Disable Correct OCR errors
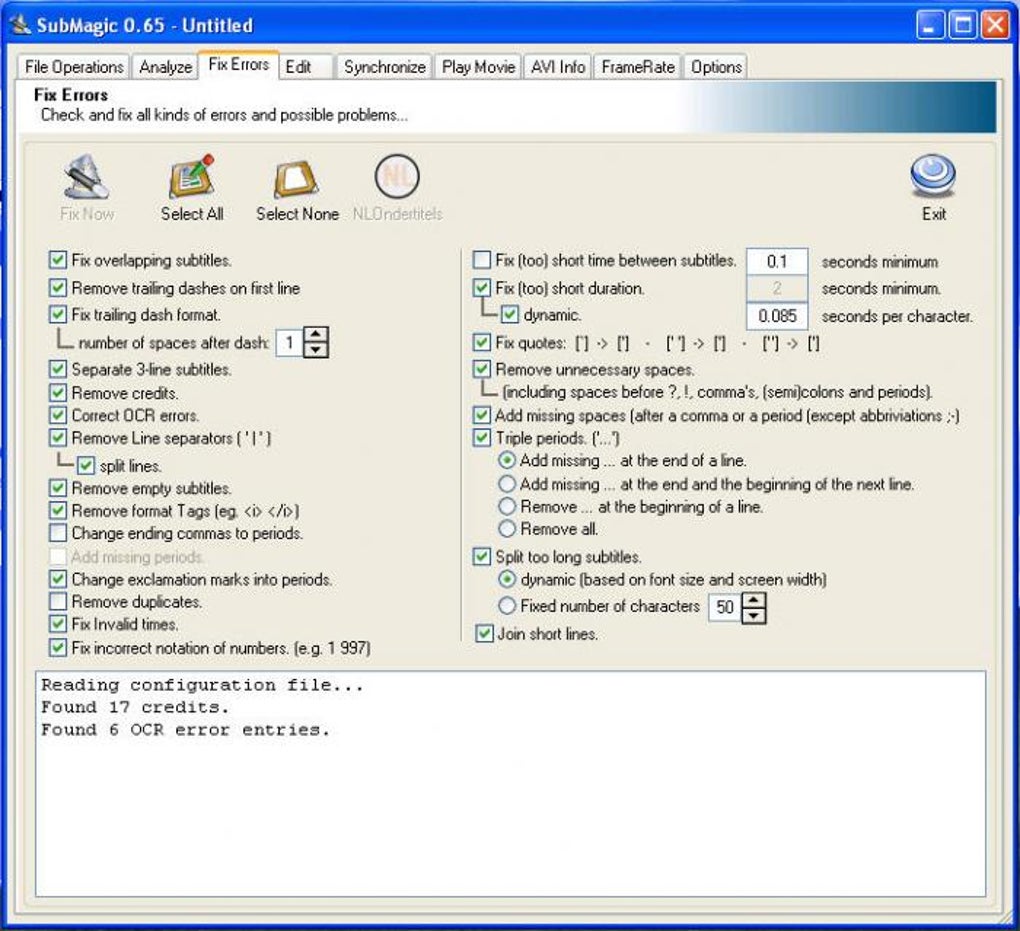 [x=58, y=415]
